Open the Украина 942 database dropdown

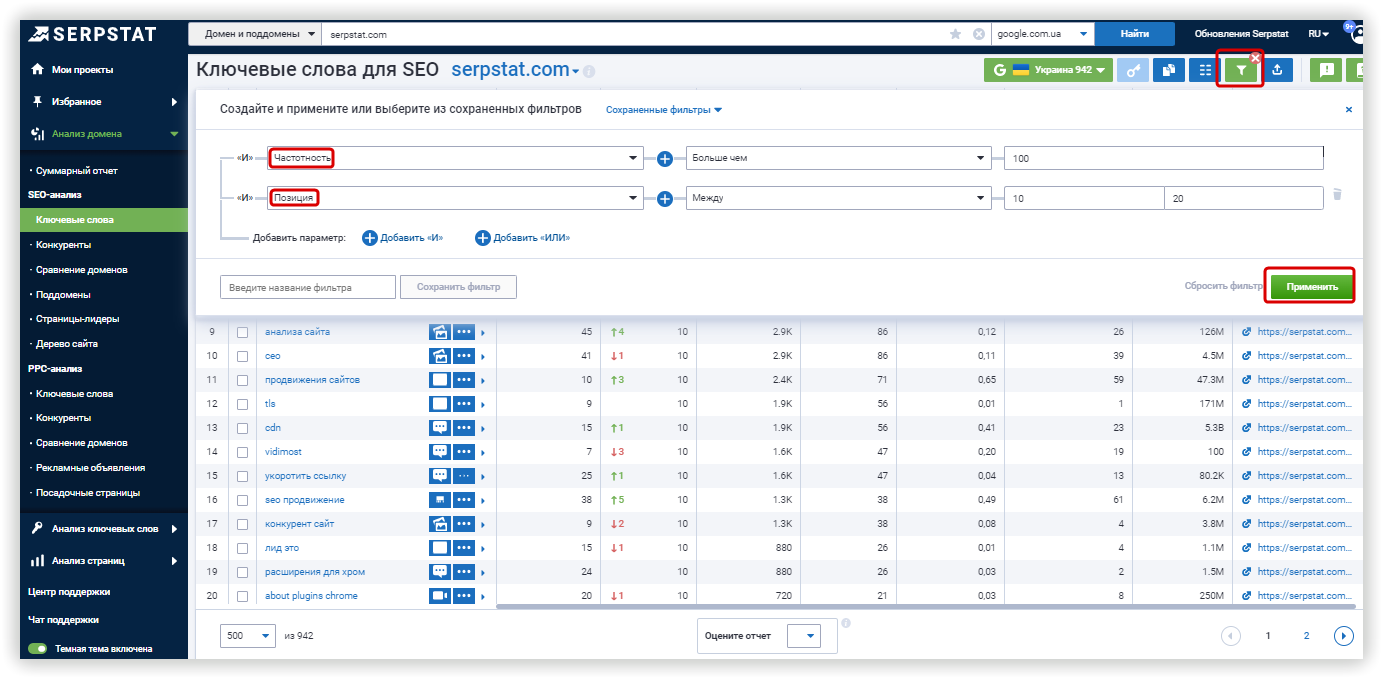(x=1048, y=70)
